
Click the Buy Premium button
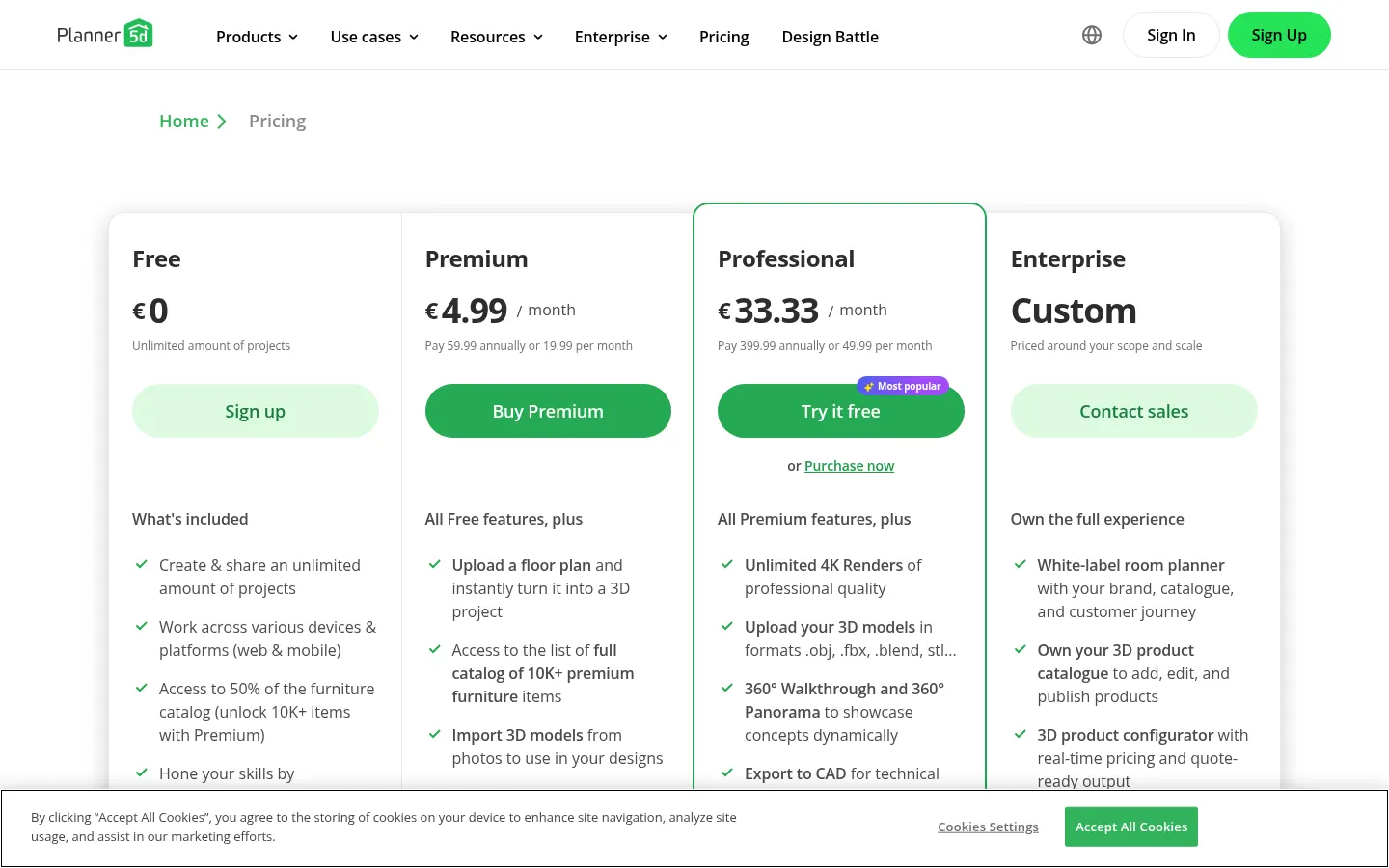pyautogui.click(x=548, y=411)
